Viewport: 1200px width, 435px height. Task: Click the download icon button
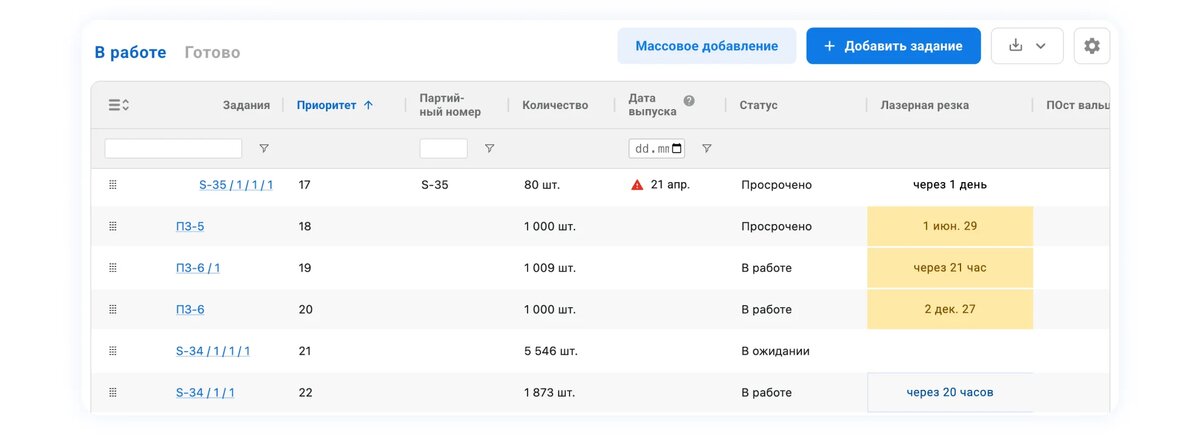tap(1016, 46)
